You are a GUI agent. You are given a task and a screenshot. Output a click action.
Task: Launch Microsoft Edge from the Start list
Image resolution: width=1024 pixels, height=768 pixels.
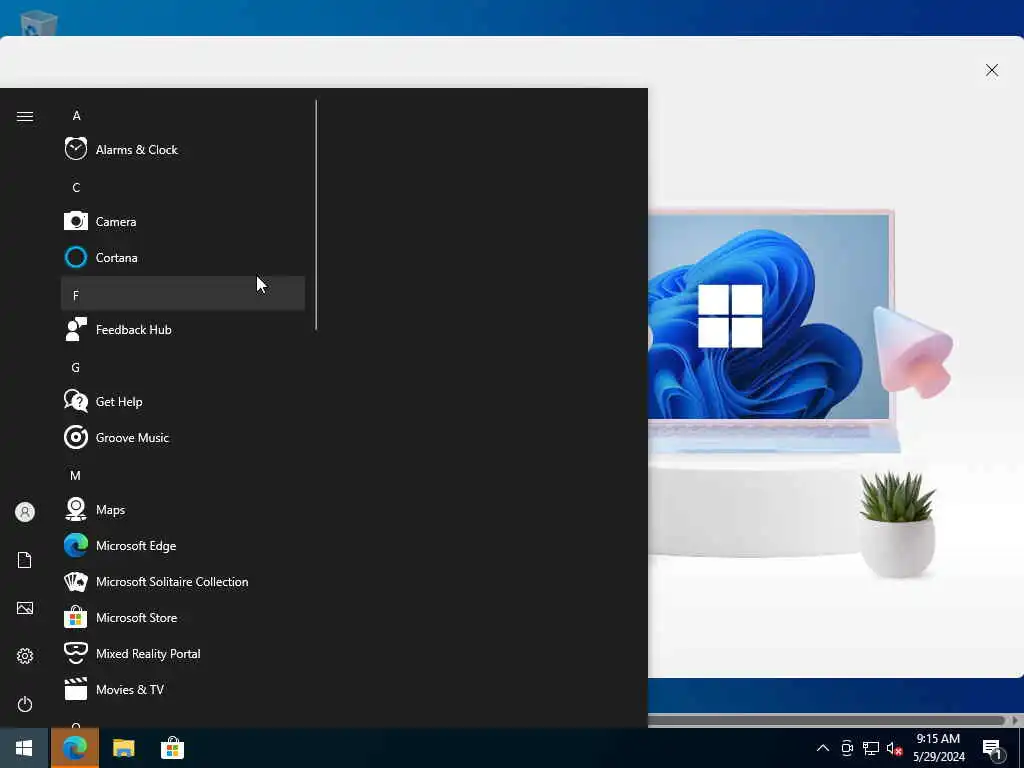click(76, 545)
